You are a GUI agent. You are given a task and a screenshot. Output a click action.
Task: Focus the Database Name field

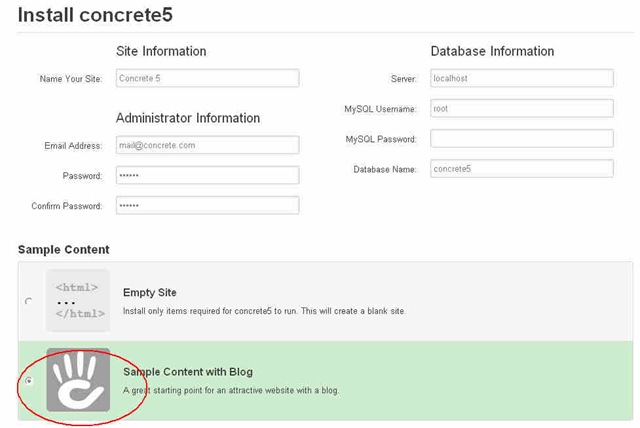click(x=522, y=169)
